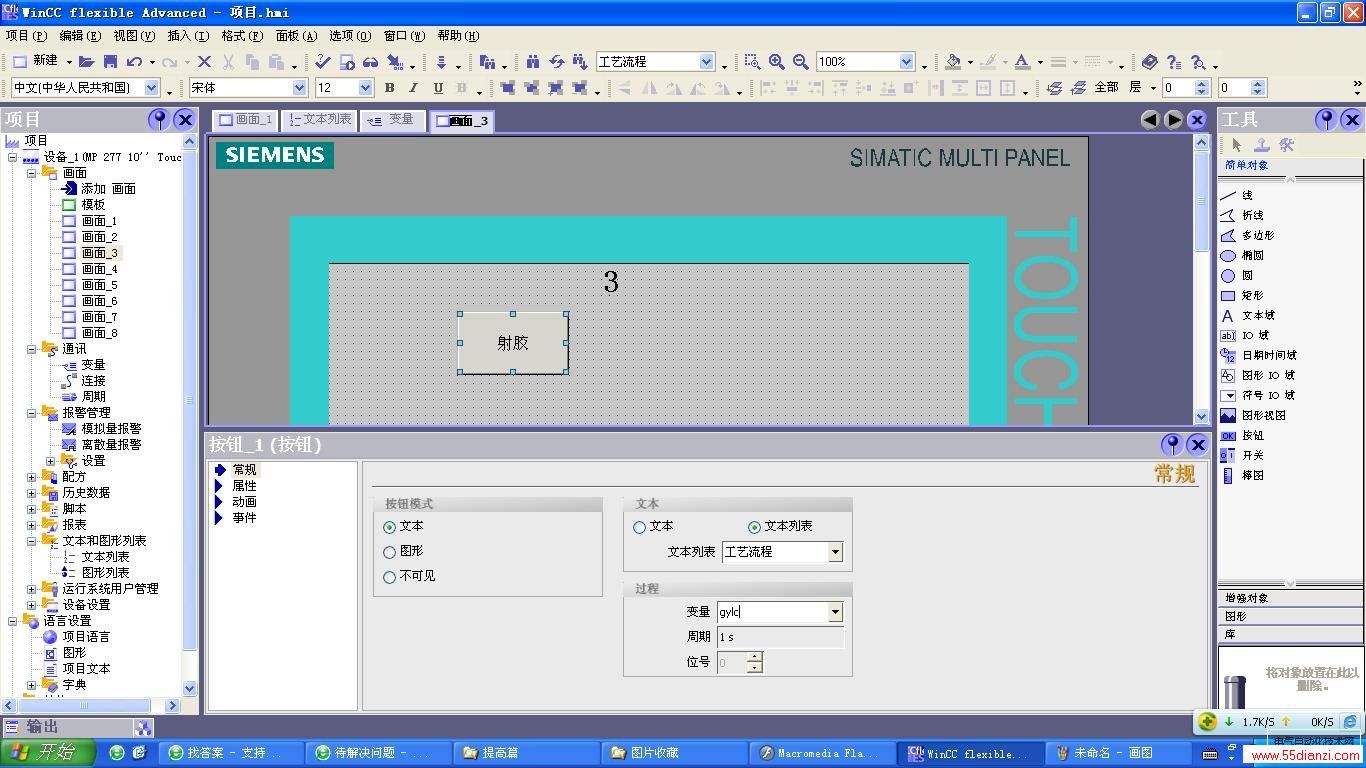Select the 文本列表 radio option
This screenshot has width=1366, height=768.
click(755, 527)
